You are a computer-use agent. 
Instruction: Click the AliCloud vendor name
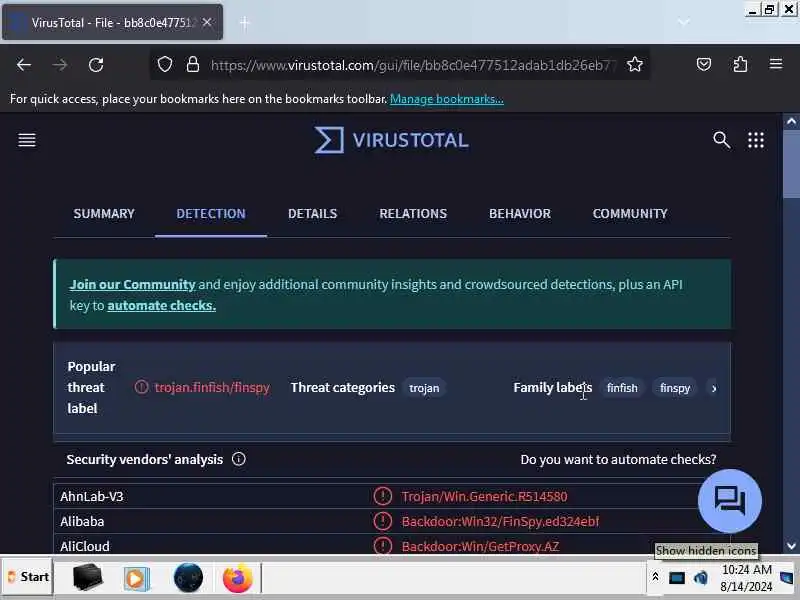coord(85,546)
